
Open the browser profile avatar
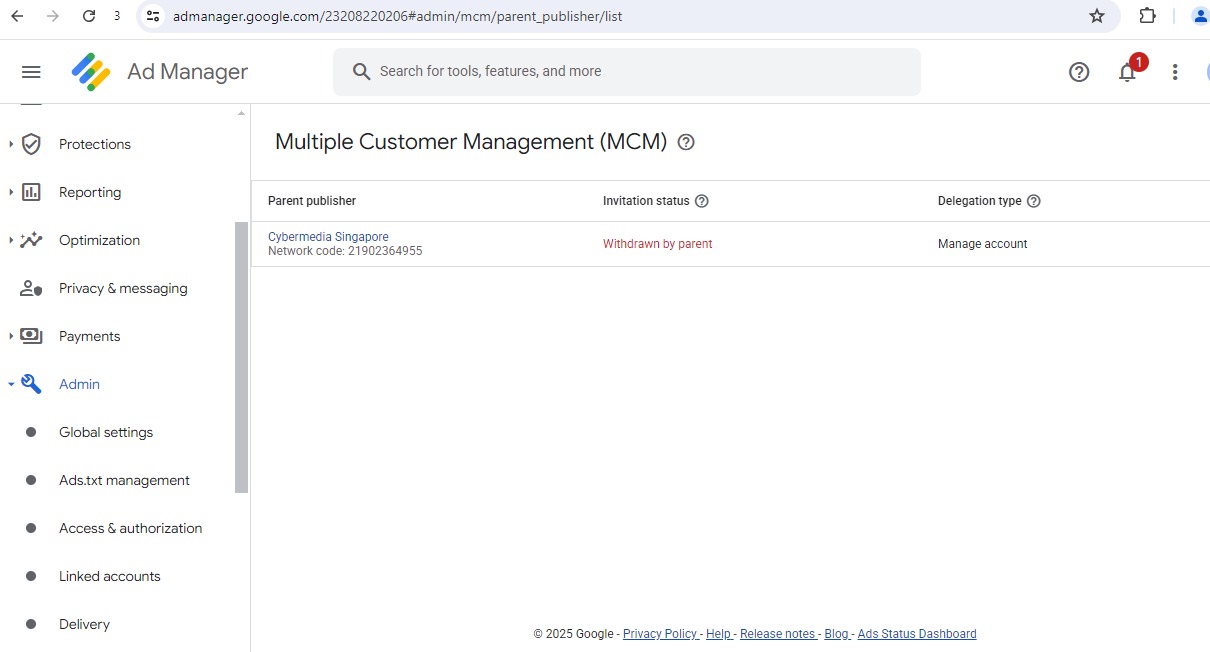point(1200,16)
